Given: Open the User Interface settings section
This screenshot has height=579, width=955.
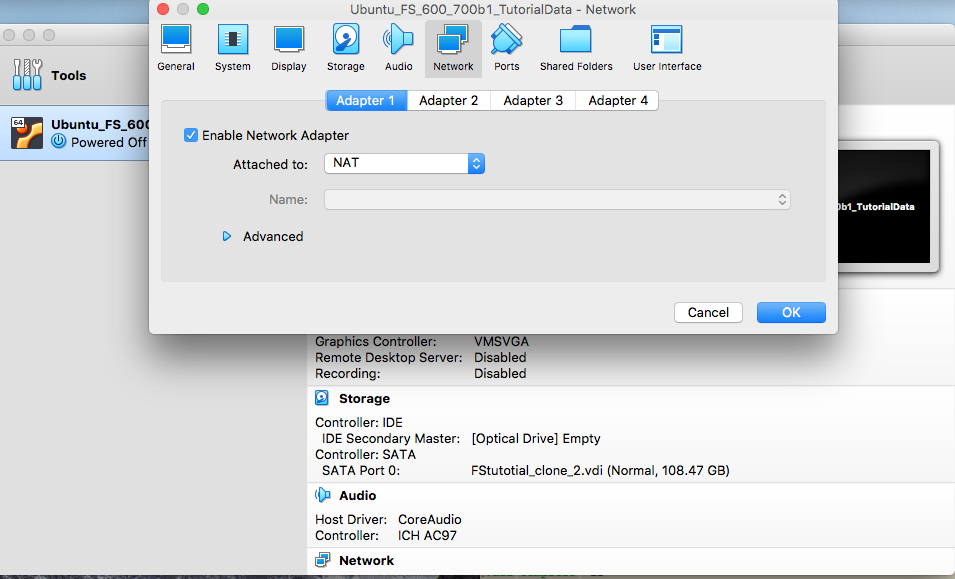Looking at the screenshot, I should pos(667,48).
